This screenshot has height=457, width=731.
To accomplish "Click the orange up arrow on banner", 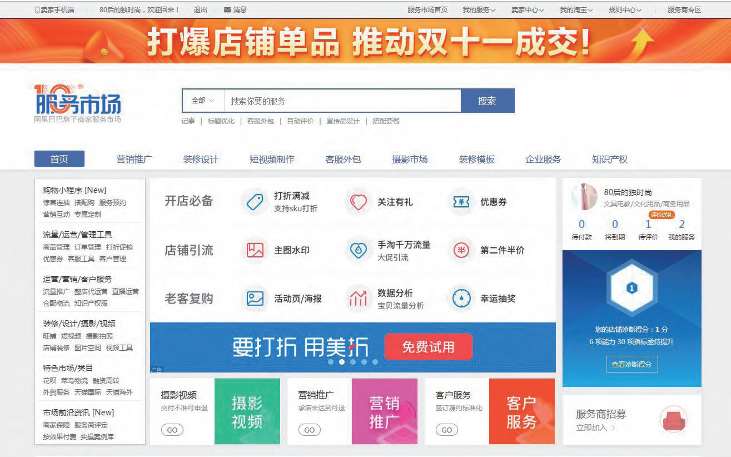I will (642, 41).
